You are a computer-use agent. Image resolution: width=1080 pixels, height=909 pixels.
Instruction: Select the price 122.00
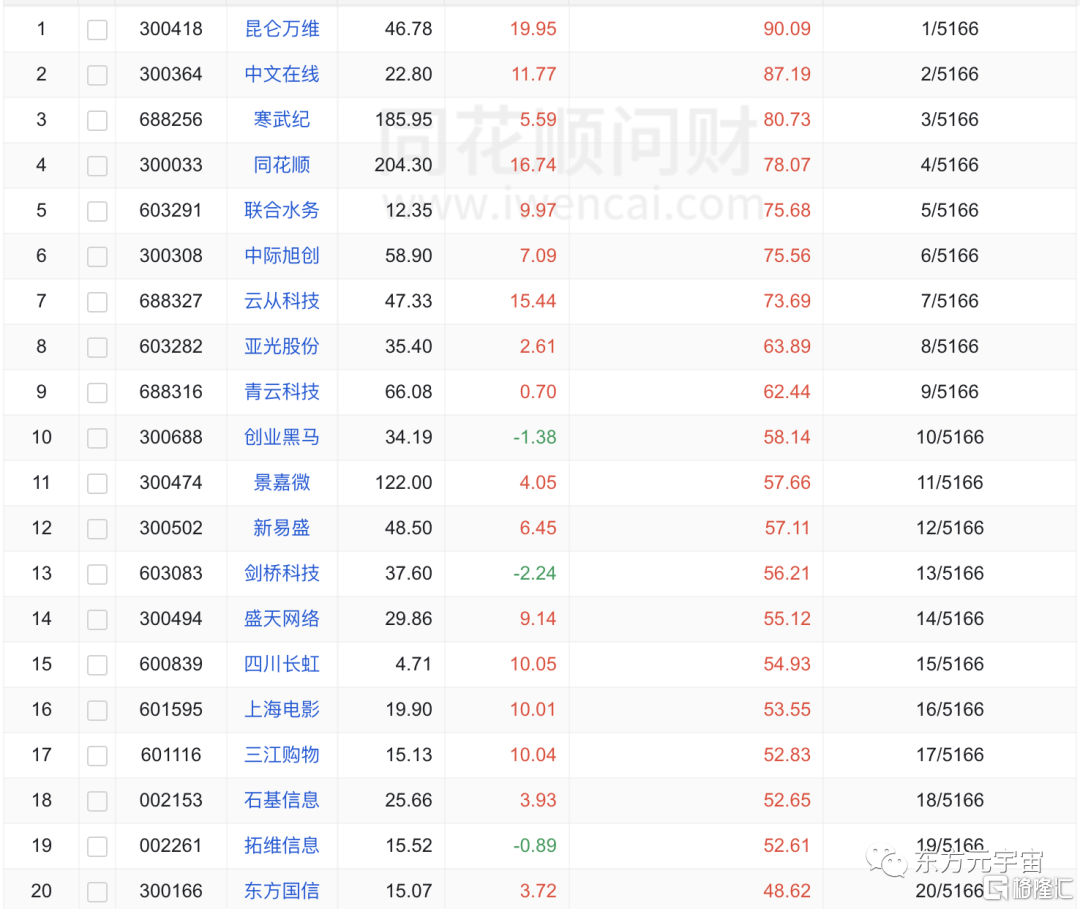tap(404, 483)
